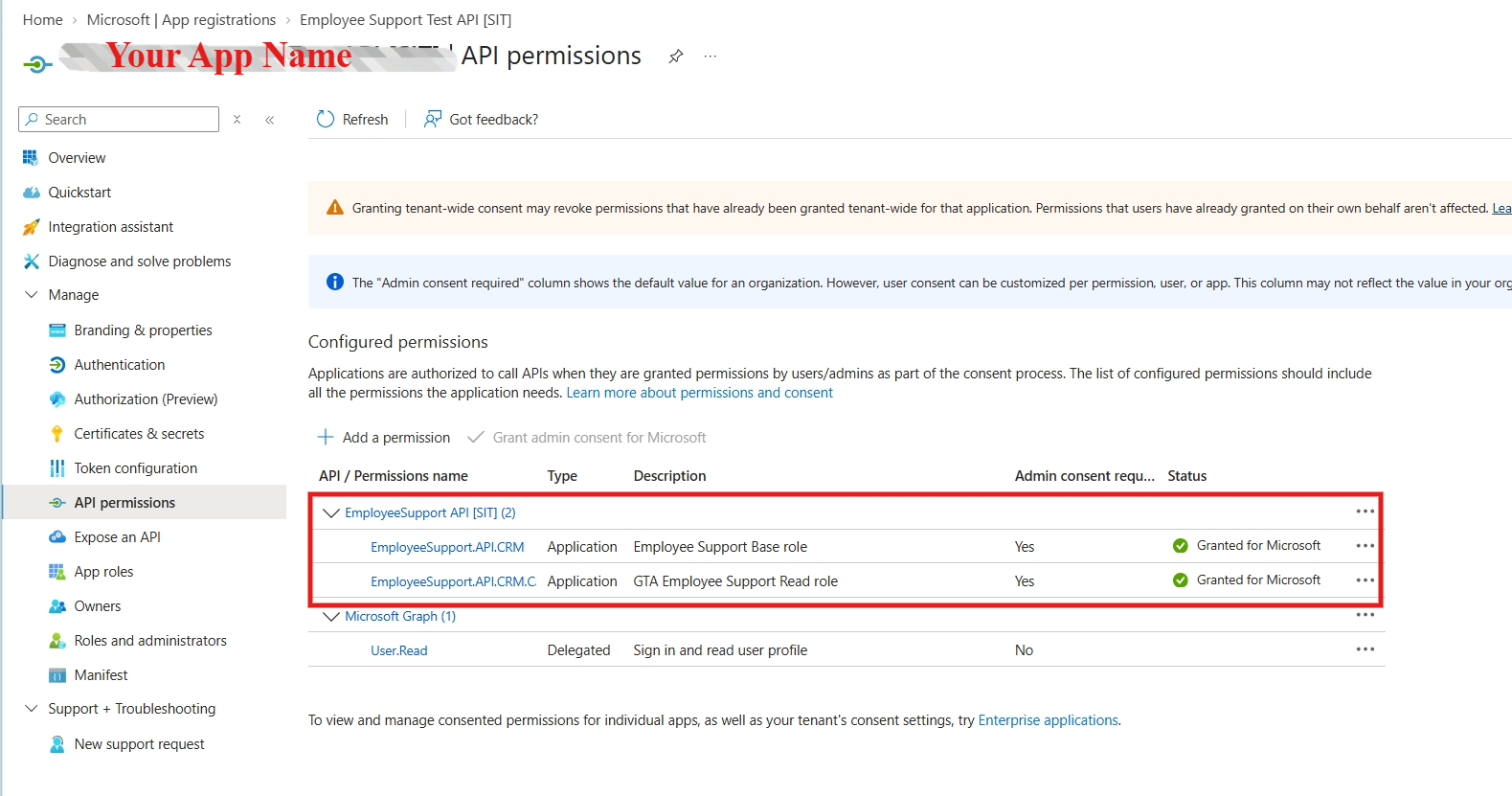Click Grant admin consent for Microsoft
The image size is (1512, 796).
pos(587,438)
